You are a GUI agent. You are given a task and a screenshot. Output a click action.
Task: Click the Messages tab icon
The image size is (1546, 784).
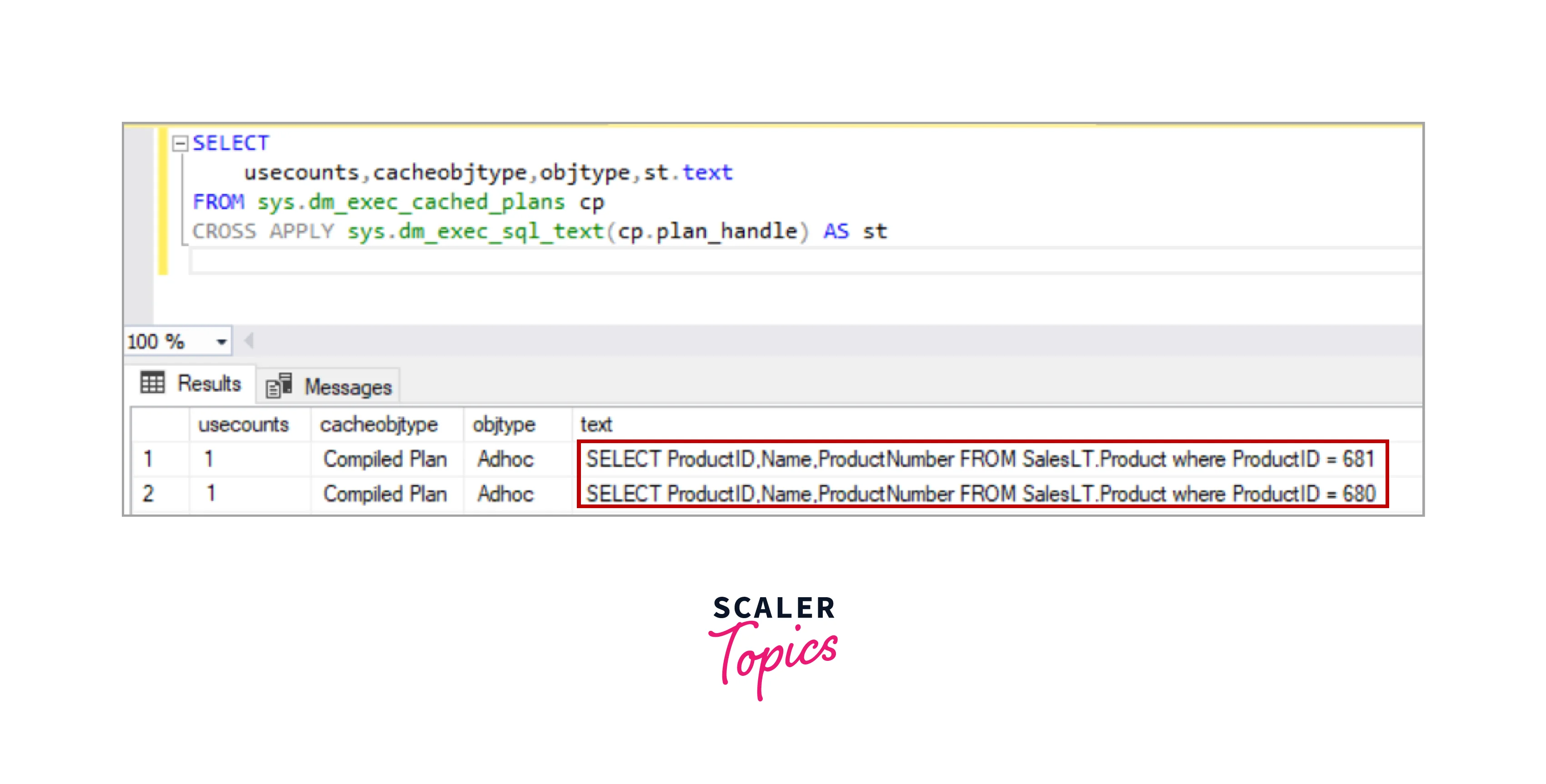pos(279,386)
